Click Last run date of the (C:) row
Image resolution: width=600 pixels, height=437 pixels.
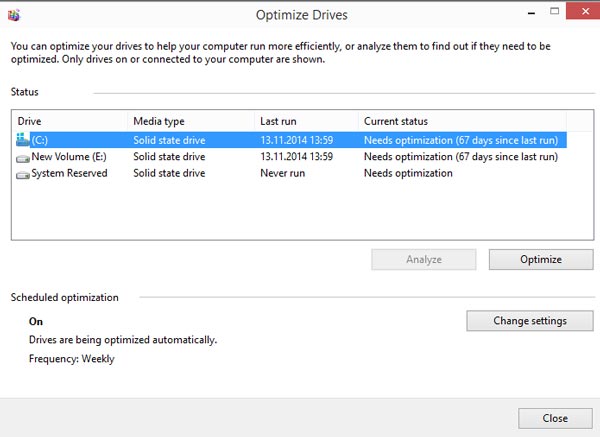pyautogui.click(x=297, y=140)
